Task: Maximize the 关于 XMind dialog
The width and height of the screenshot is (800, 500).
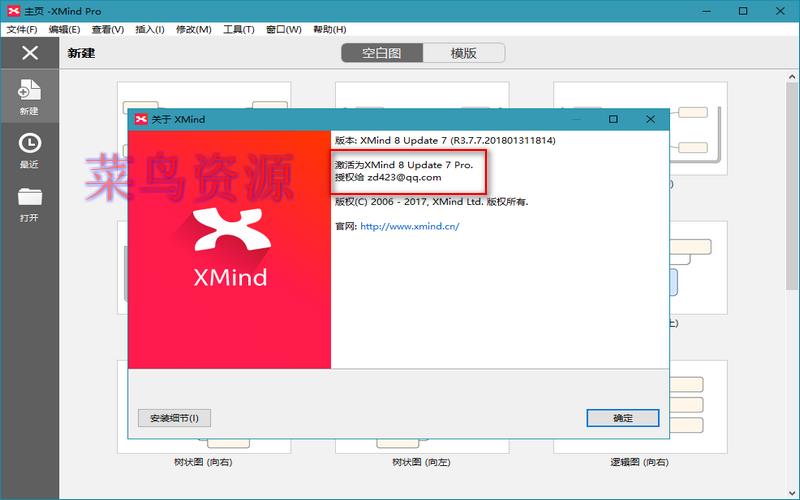Action: 613,119
